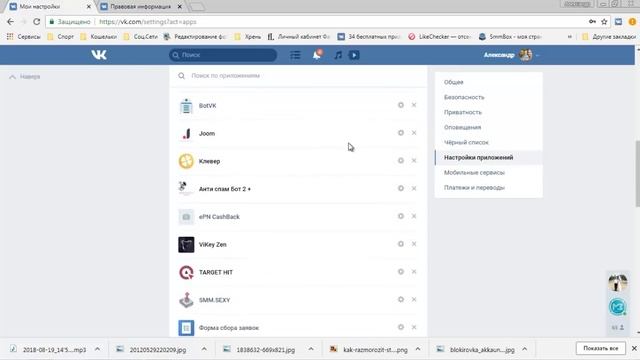Remove the Joom app
Image resolution: width=640 pixels, height=360 pixels.
tap(414, 133)
